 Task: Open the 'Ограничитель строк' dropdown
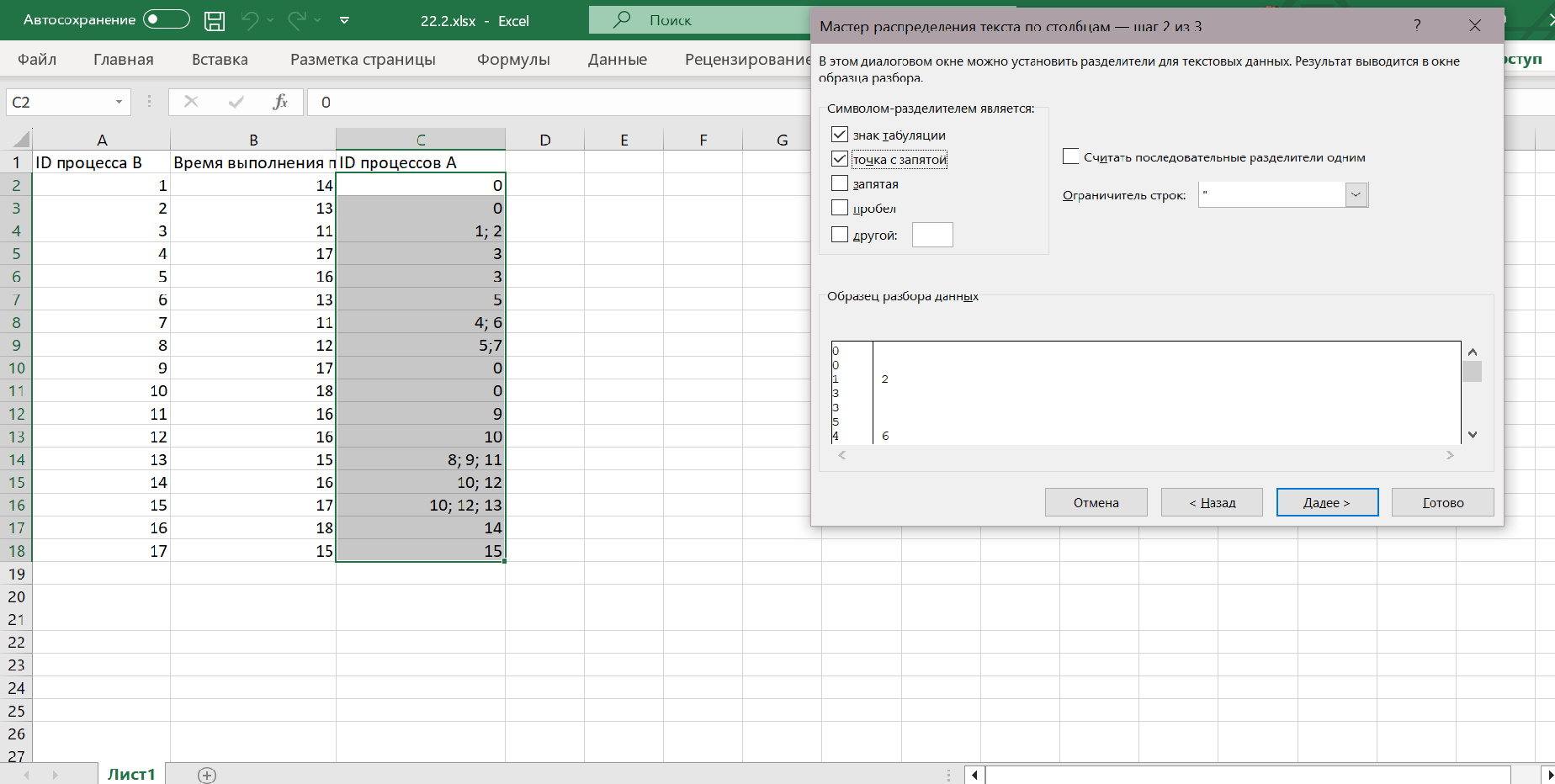click(1356, 195)
